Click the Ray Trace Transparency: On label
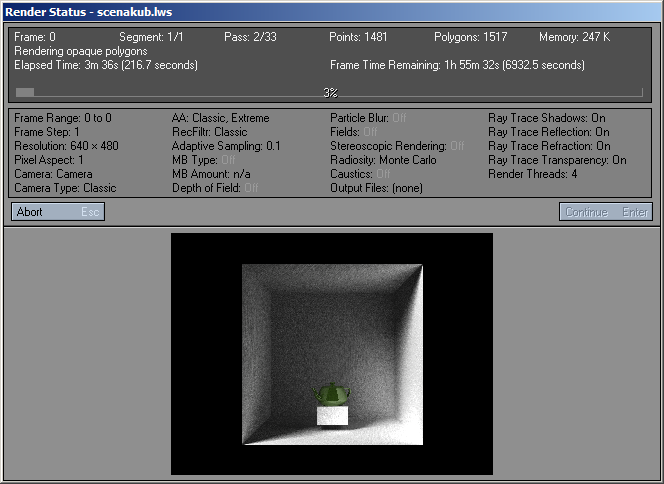 [557, 160]
